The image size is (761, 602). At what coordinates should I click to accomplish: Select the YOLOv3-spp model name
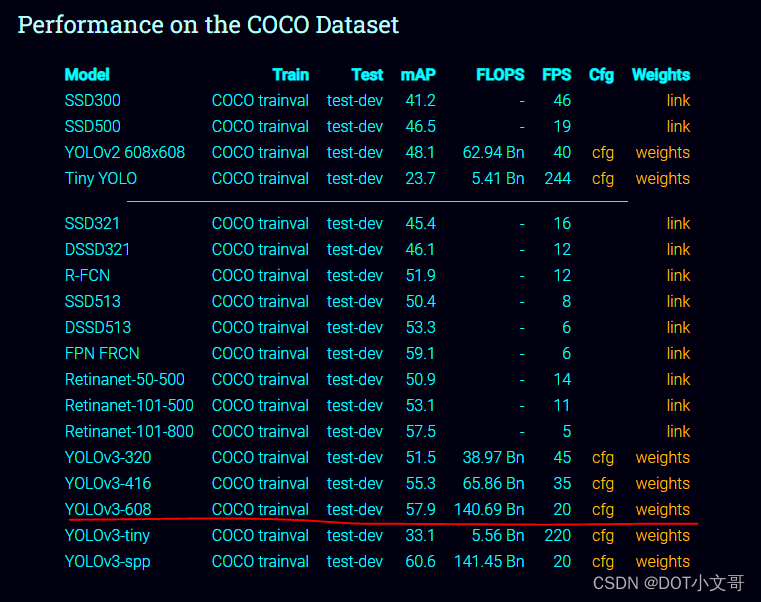(x=107, y=562)
